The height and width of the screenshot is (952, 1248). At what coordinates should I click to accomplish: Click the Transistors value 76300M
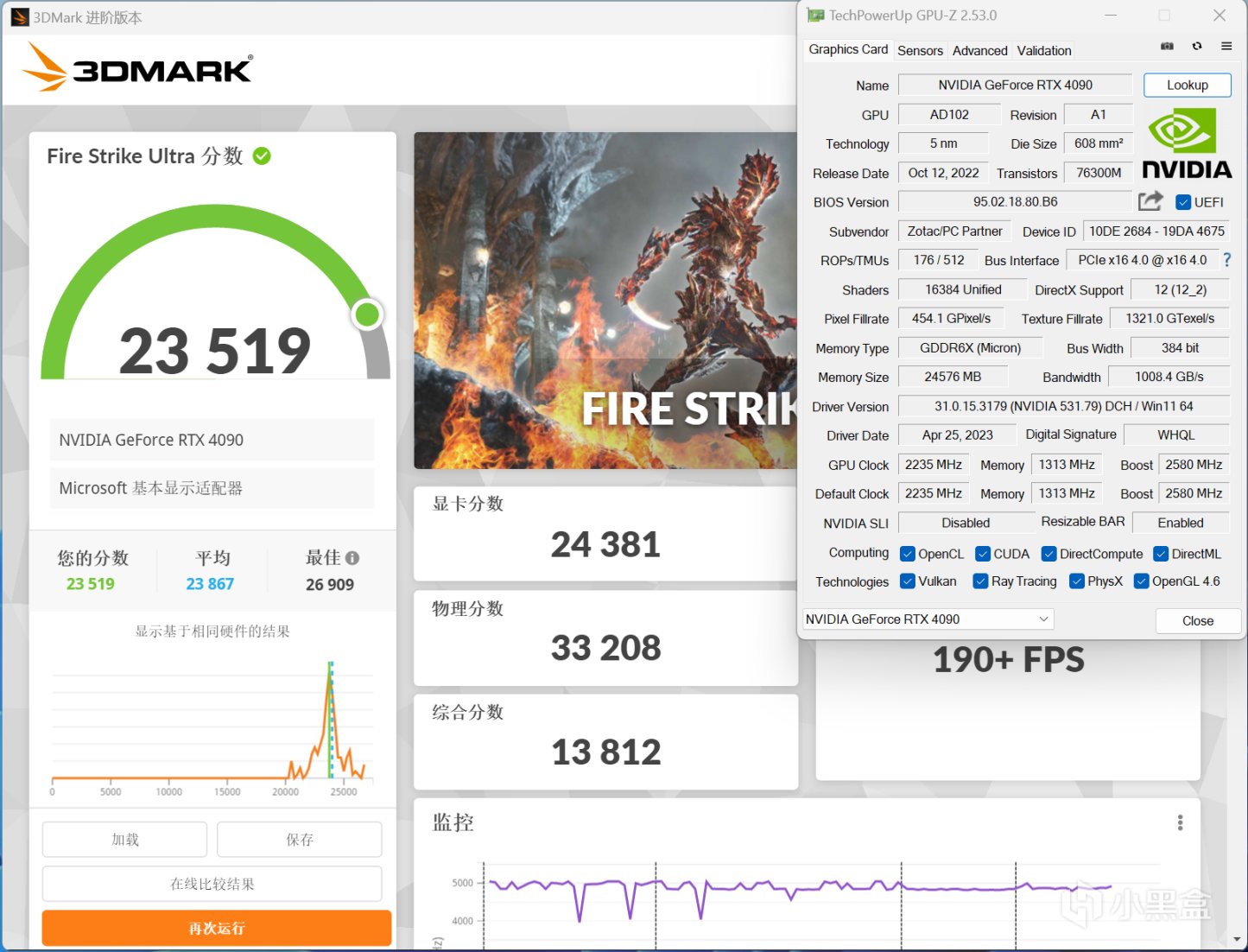[x=1099, y=173]
